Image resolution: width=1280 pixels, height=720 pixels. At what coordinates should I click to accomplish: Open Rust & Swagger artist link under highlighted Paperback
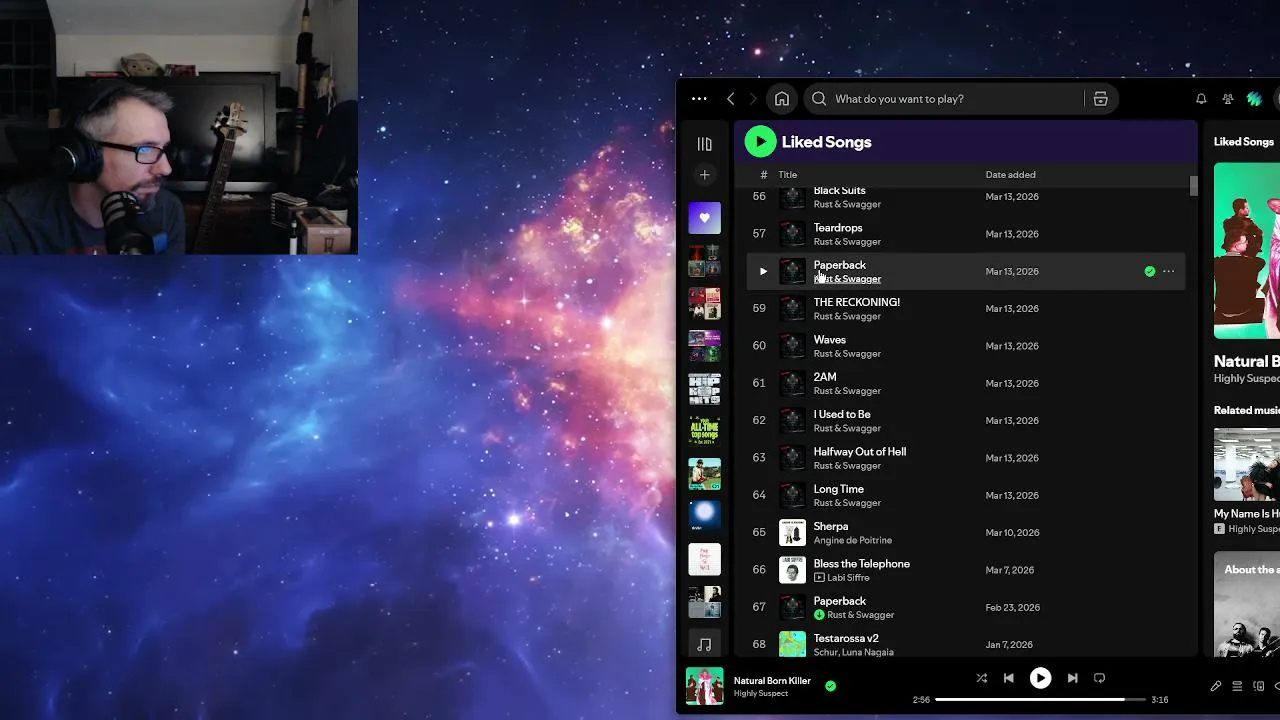click(x=847, y=279)
